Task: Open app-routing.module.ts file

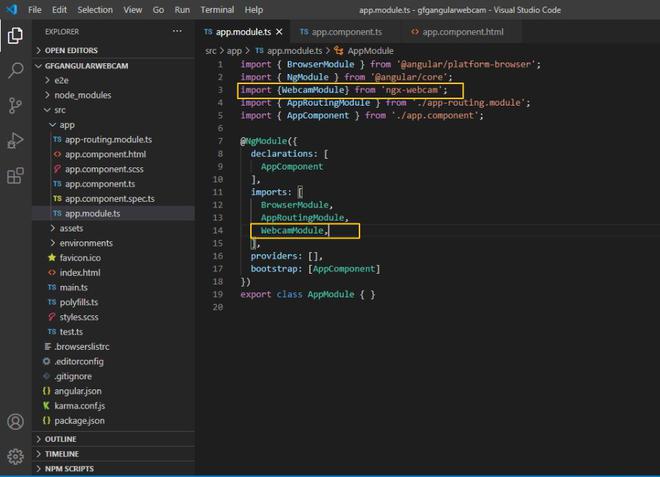Action: [x=108, y=140]
